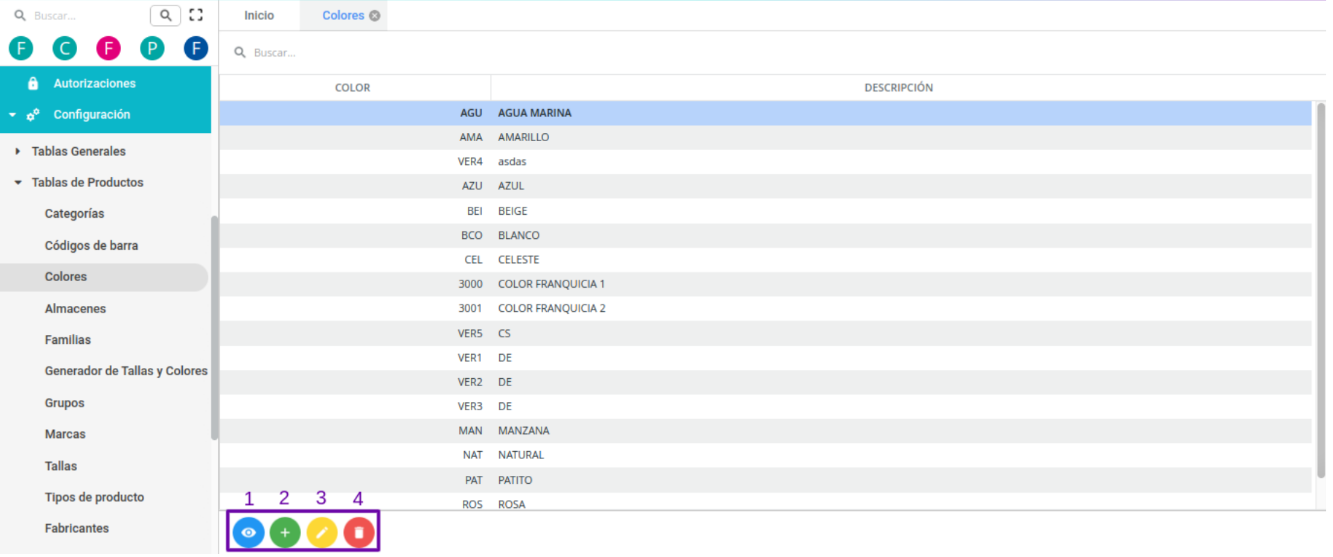
Task: Click the lock icon beside Autorizaciones
Action: pos(33,83)
